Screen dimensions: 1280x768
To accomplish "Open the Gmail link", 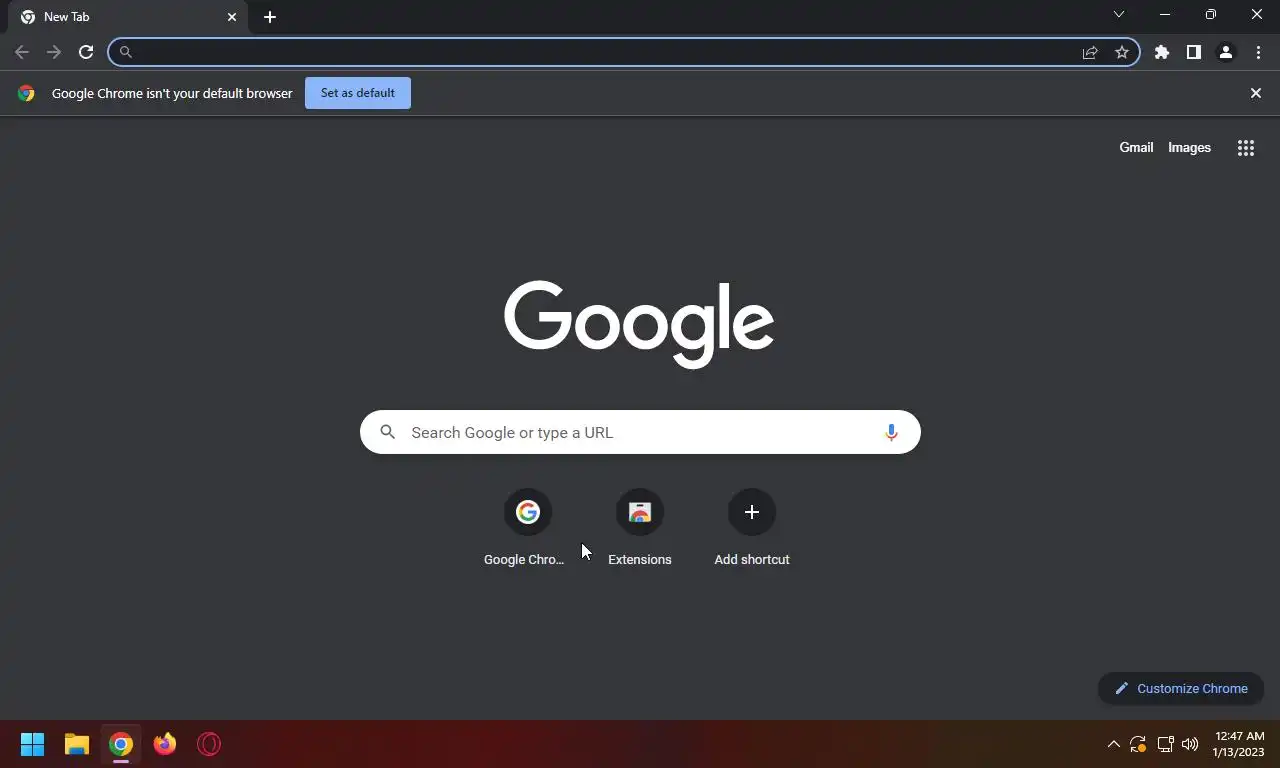I will (1136, 147).
